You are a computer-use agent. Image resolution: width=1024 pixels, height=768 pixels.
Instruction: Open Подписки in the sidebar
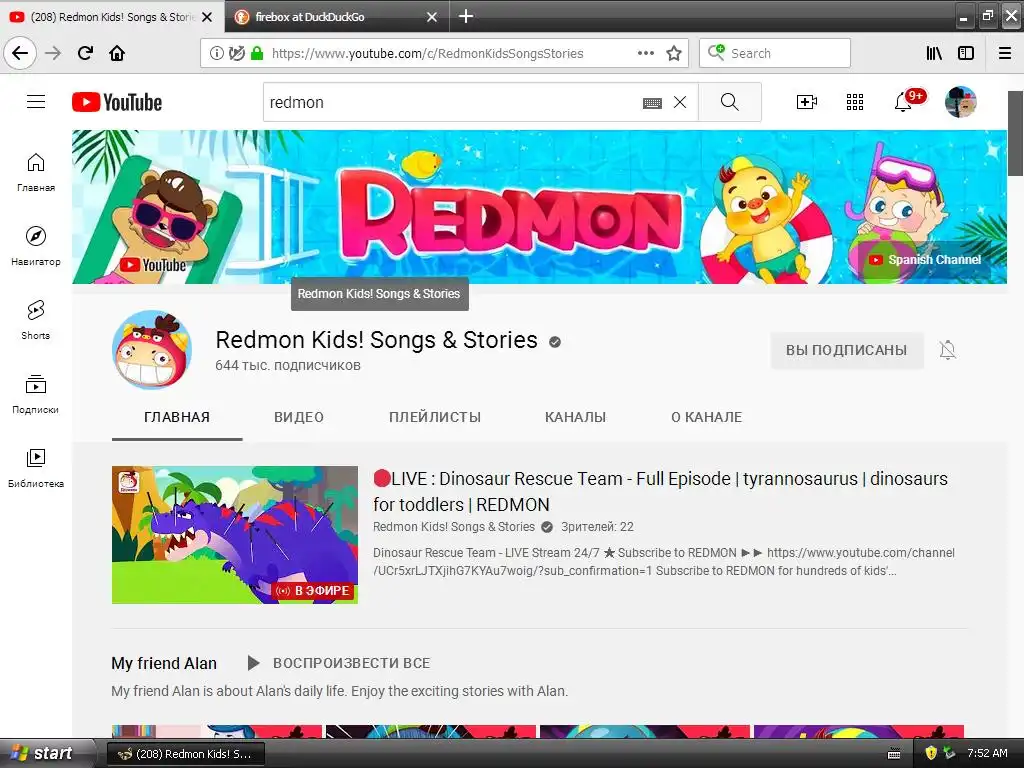coord(36,394)
